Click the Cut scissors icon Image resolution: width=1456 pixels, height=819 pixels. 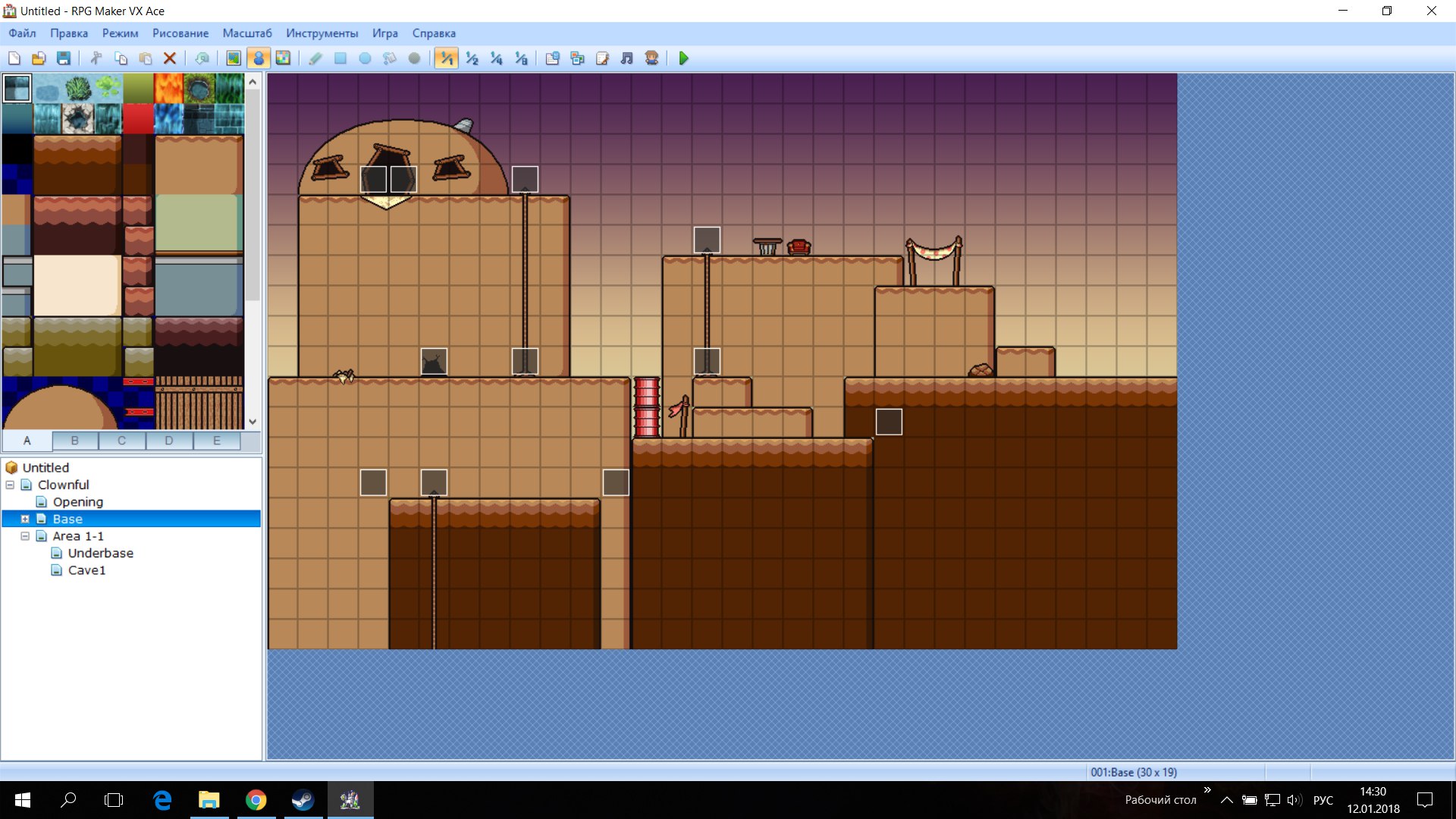[x=96, y=58]
